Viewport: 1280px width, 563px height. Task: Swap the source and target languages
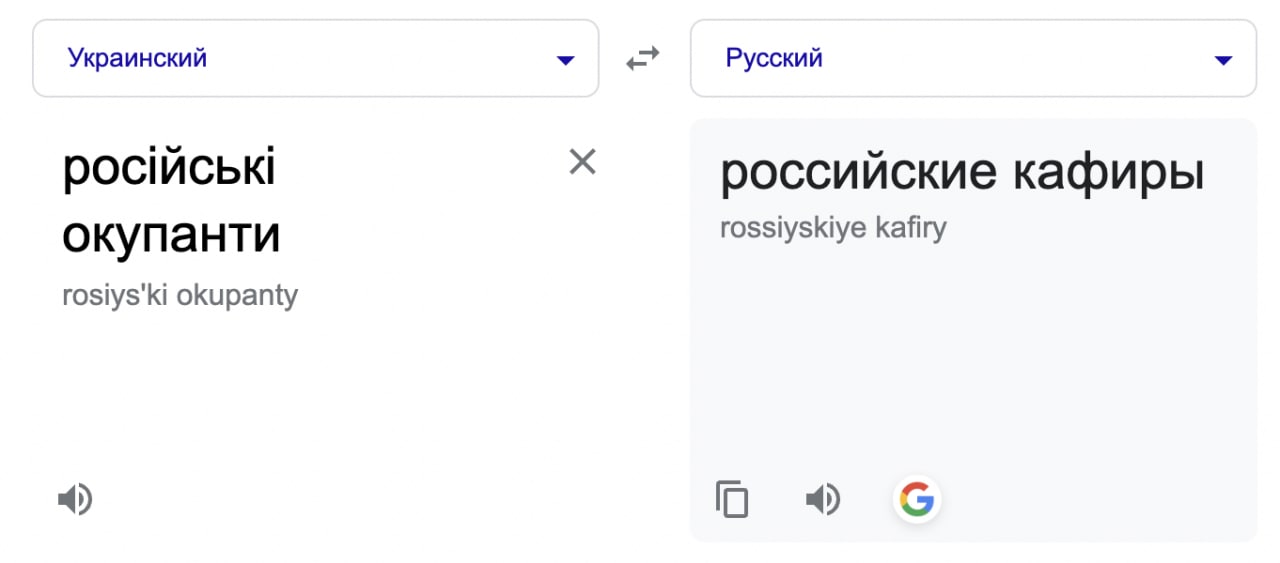pyautogui.click(x=643, y=60)
